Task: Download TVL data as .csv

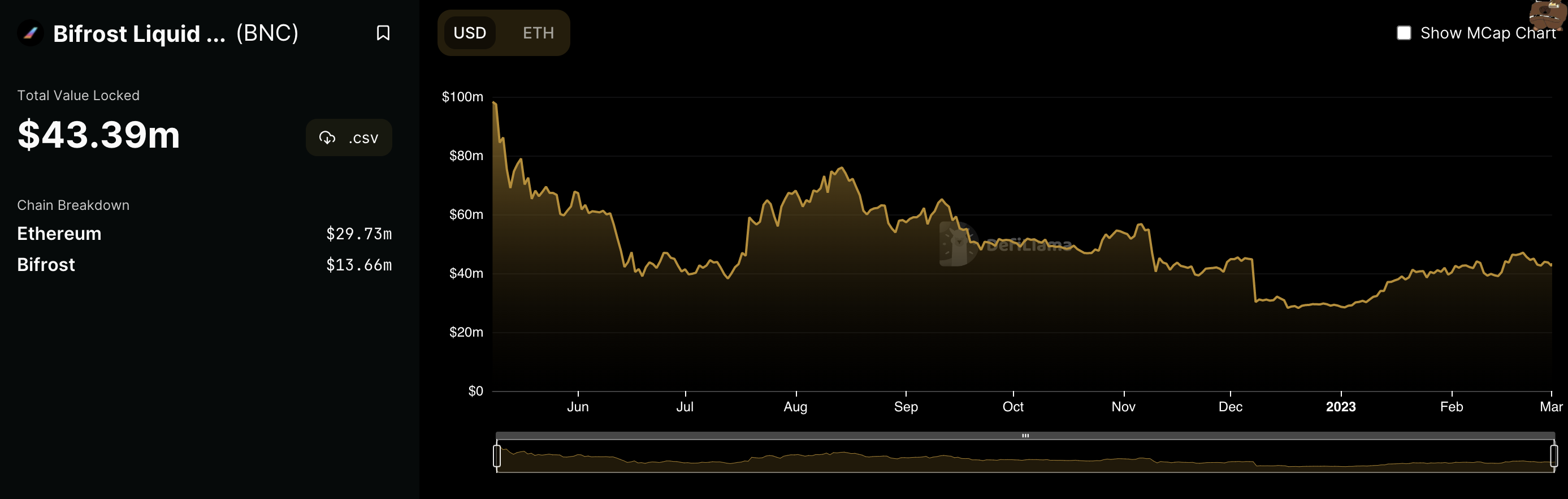Action: pyautogui.click(x=349, y=137)
